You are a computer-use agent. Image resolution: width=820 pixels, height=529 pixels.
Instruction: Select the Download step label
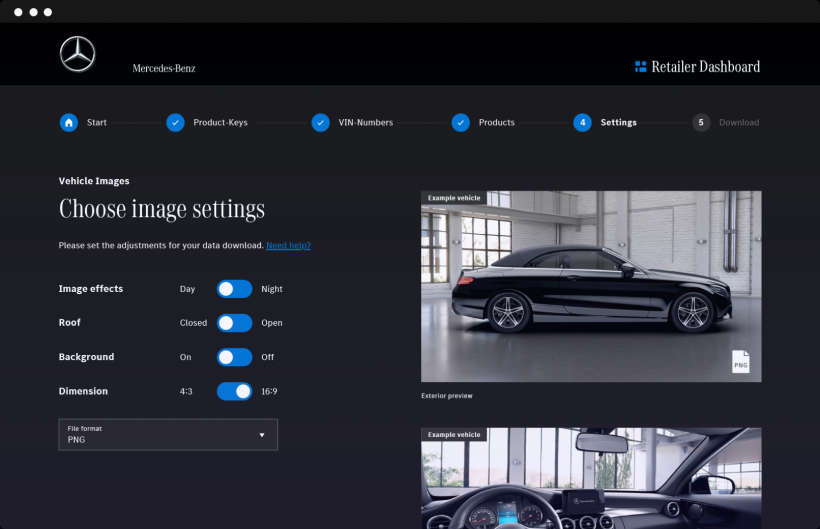tap(739, 122)
